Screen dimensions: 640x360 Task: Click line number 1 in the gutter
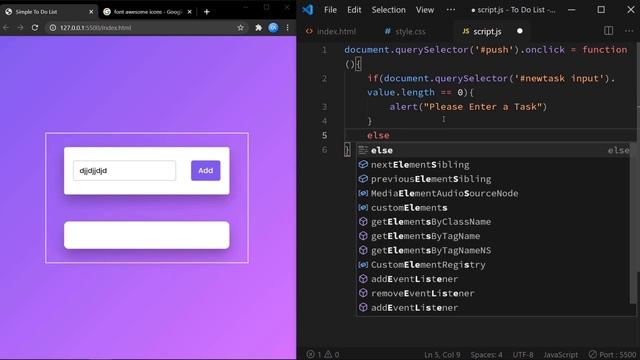pos(324,50)
